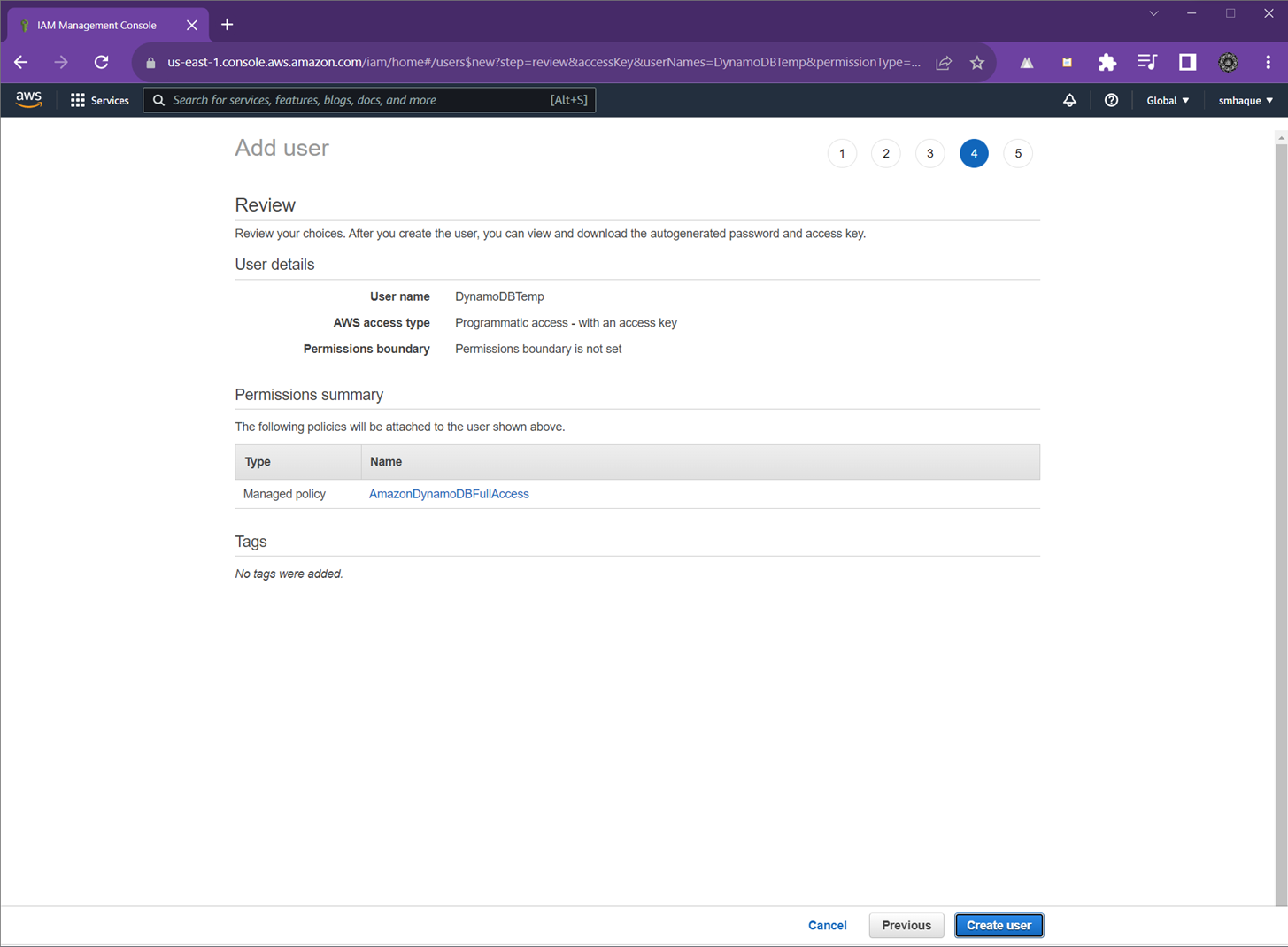Click the Previous button
The width and height of the screenshot is (1288, 947).
(906, 925)
